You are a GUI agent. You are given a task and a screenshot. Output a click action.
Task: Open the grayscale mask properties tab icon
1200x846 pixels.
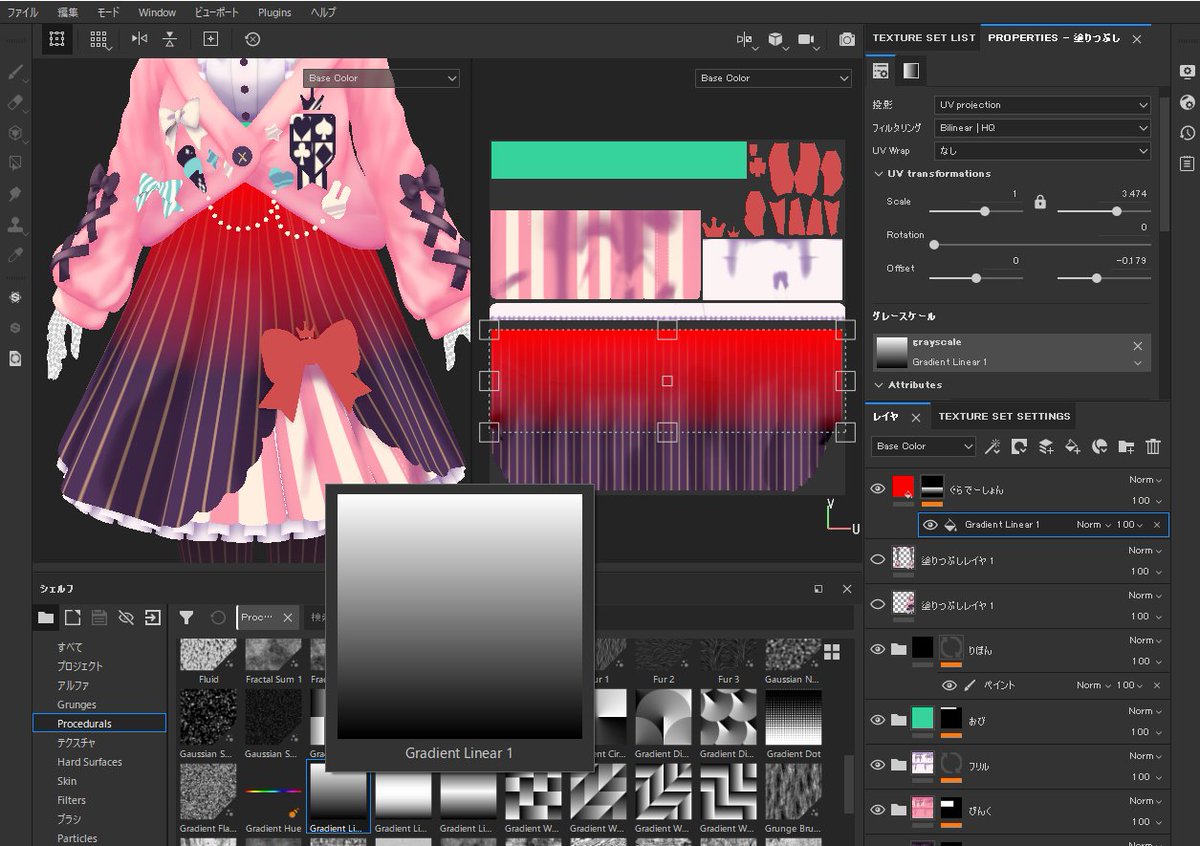[x=911, y=71]
